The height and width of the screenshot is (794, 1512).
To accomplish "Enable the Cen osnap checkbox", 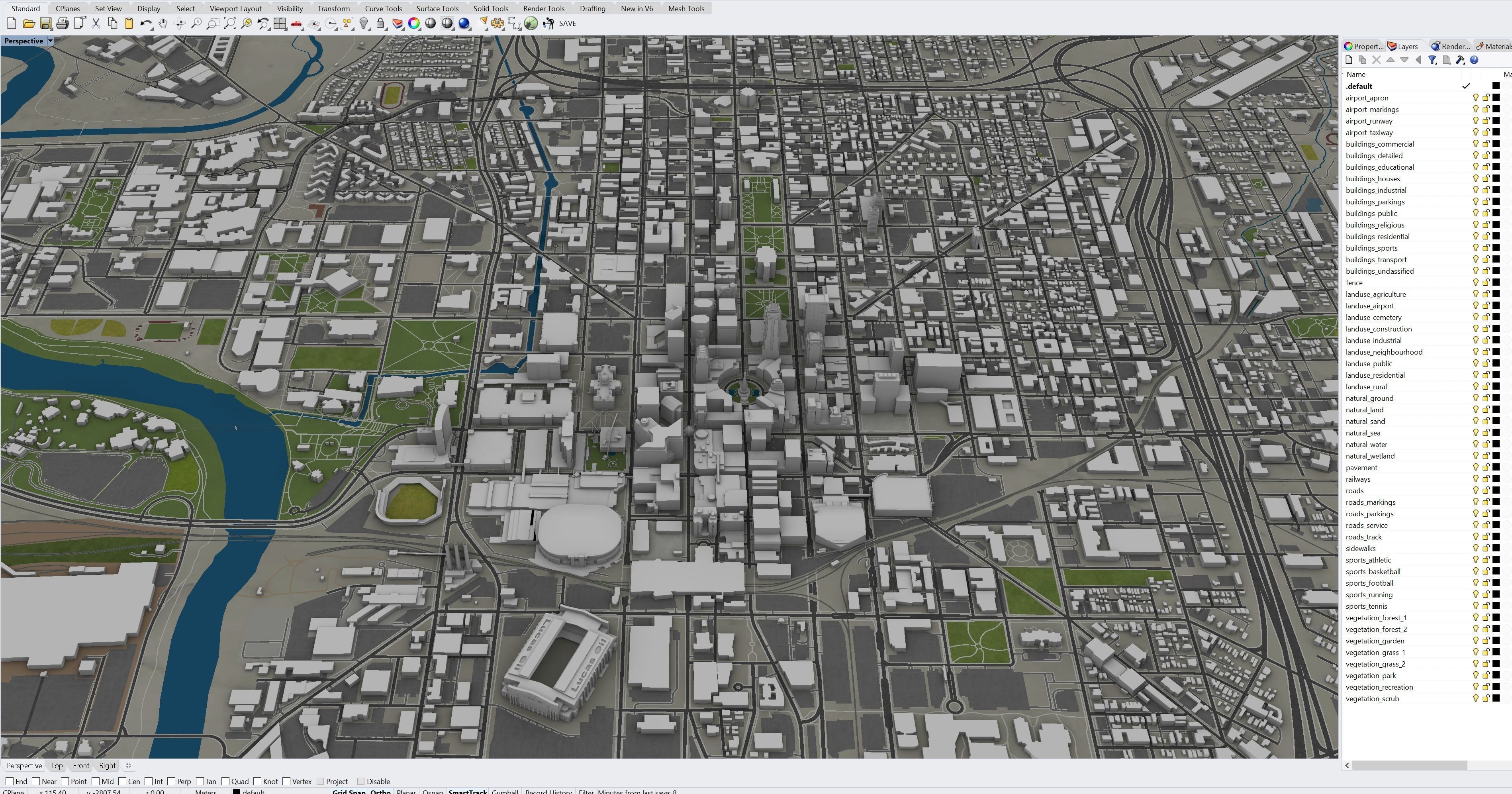I will [122, 781].
